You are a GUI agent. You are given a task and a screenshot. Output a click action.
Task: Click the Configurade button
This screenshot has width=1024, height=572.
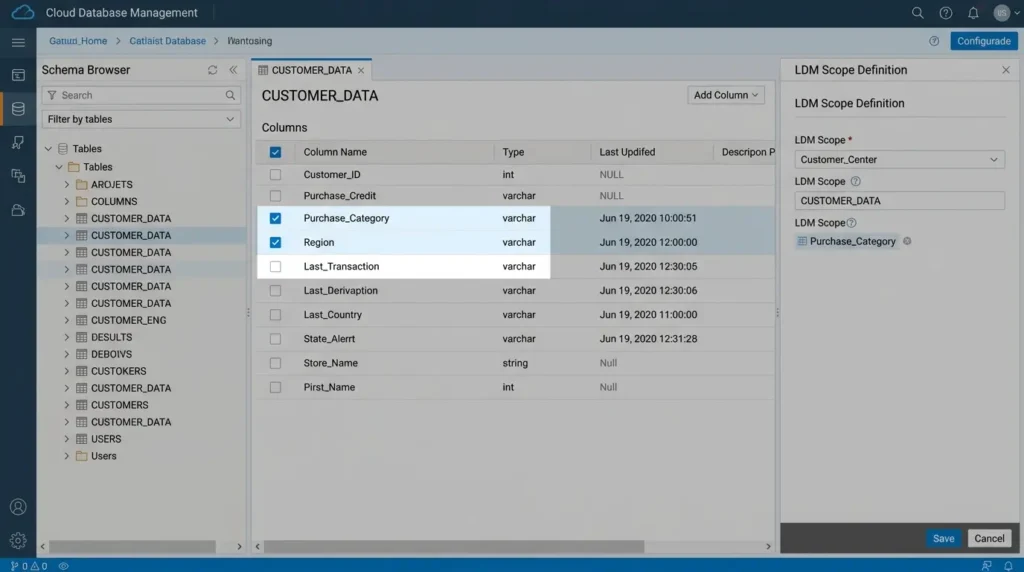[984, 41]
